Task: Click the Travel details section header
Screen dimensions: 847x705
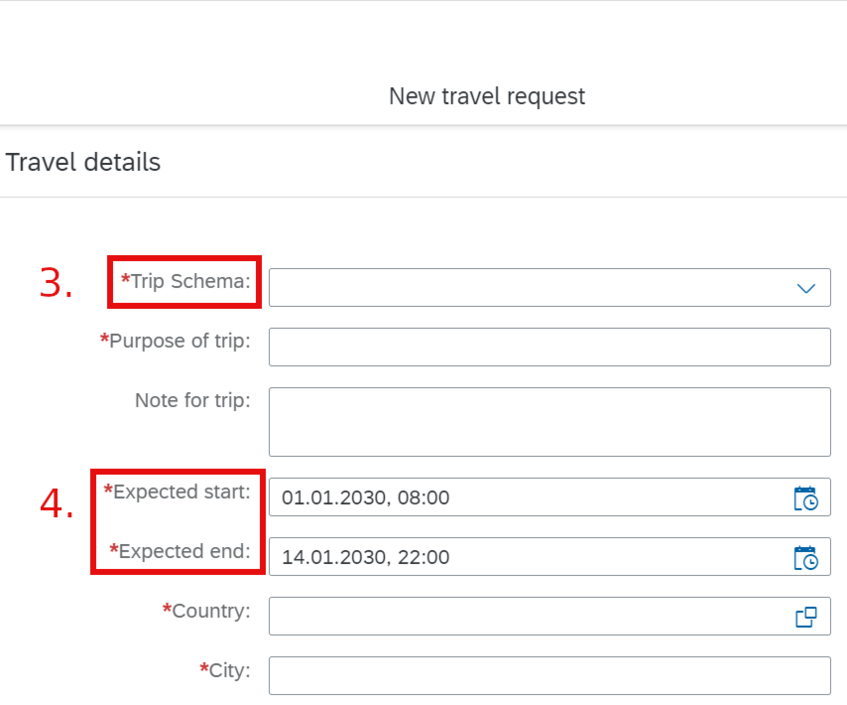Action: tap(83, 162)
